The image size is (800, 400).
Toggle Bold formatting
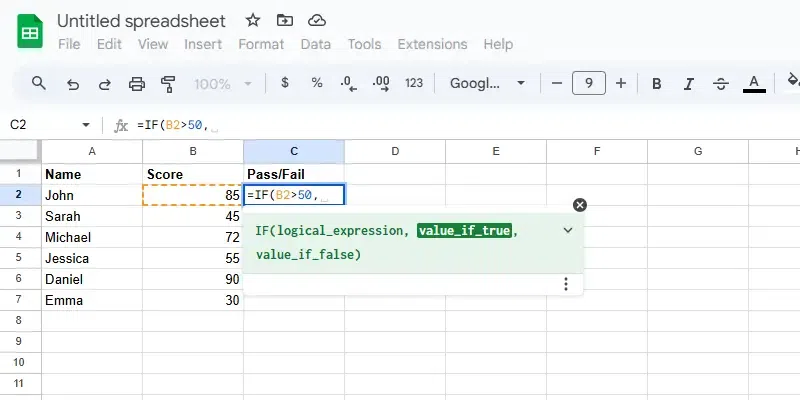(657, 83)
